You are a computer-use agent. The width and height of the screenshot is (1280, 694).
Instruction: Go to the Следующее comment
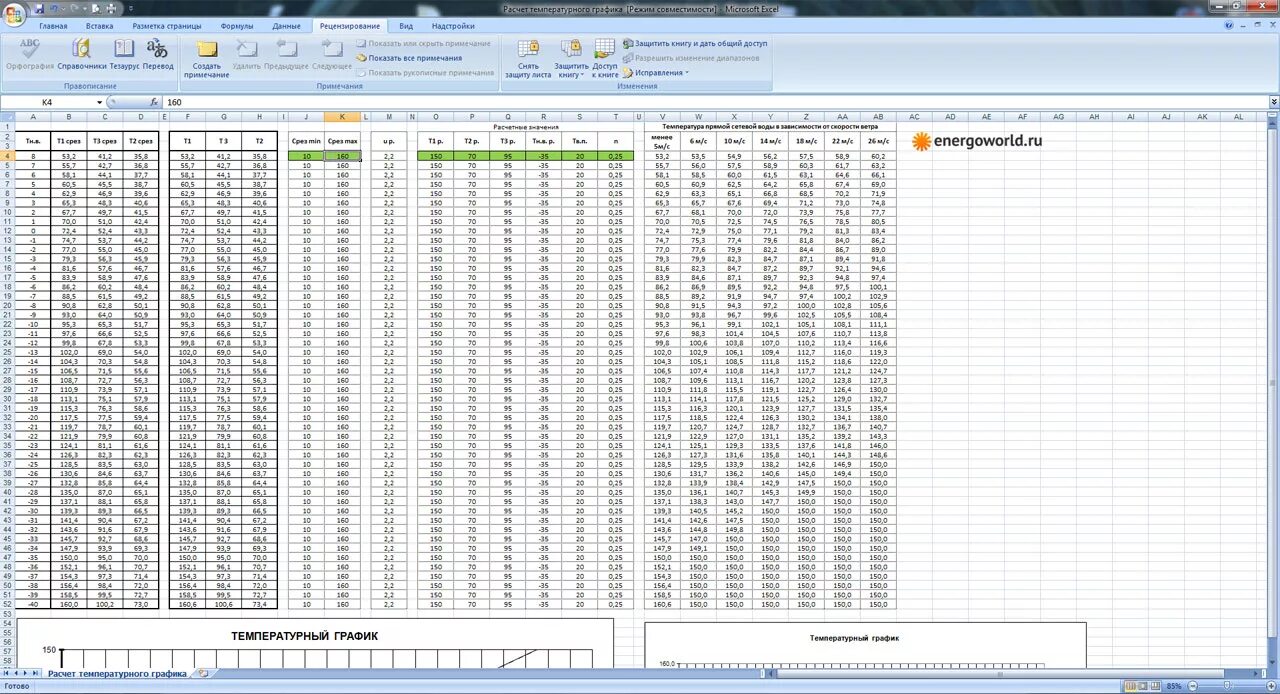click(x=331, y=54)
